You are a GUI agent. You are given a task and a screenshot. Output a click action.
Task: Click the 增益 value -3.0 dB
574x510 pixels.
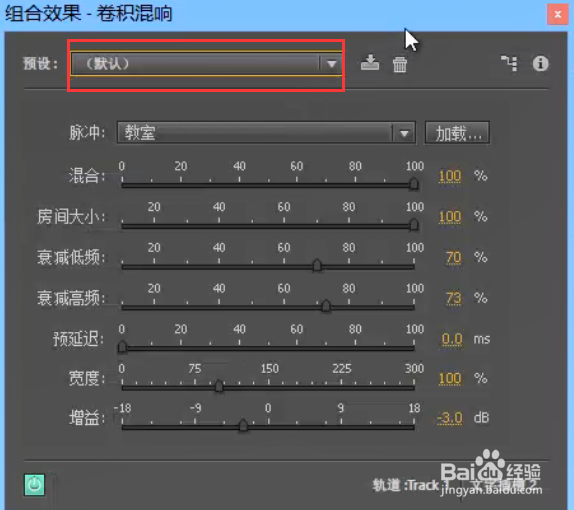[450, 418]
